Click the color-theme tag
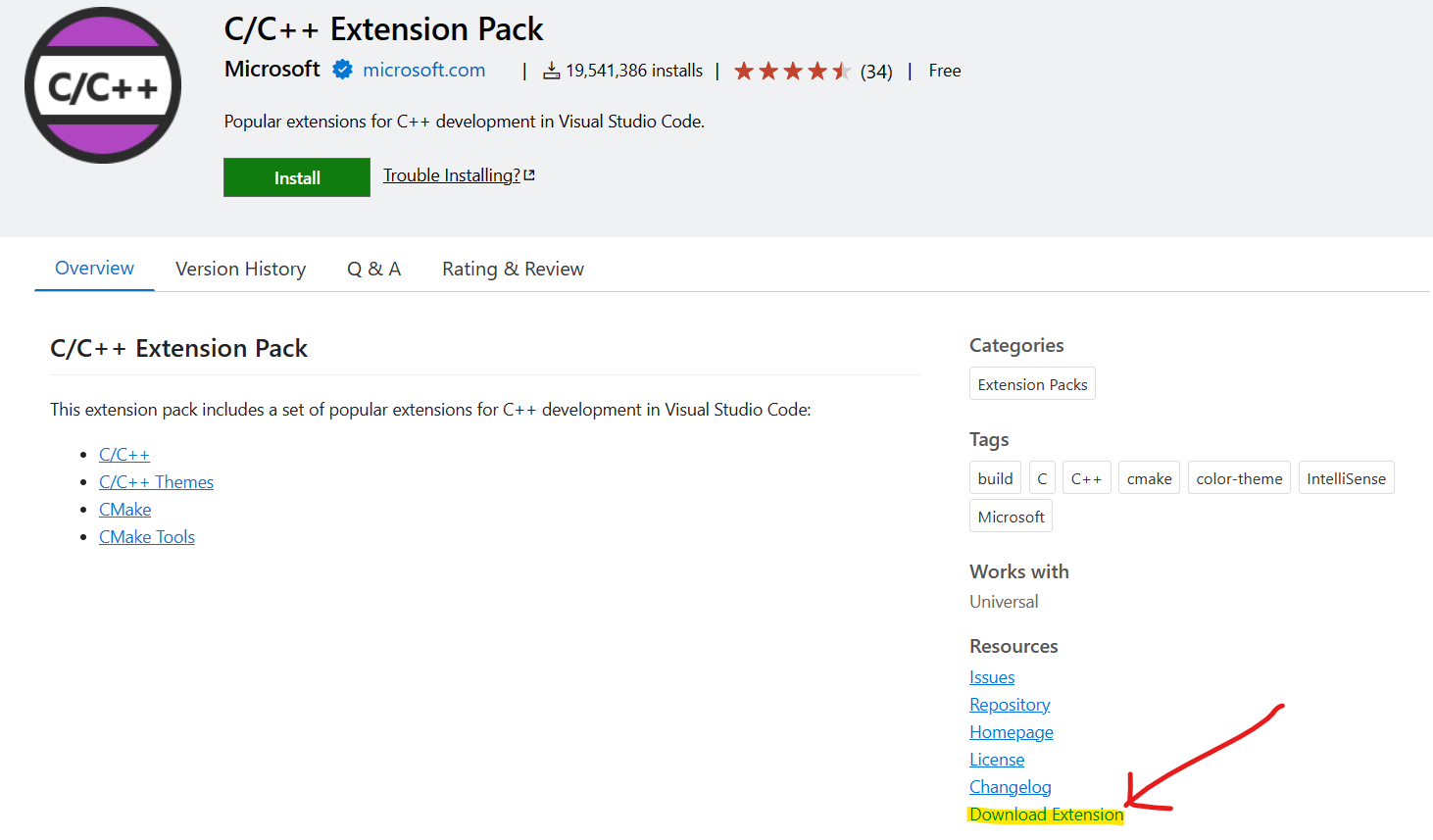This screenshot has width=1433, height=840. (x=1239, y=478)
